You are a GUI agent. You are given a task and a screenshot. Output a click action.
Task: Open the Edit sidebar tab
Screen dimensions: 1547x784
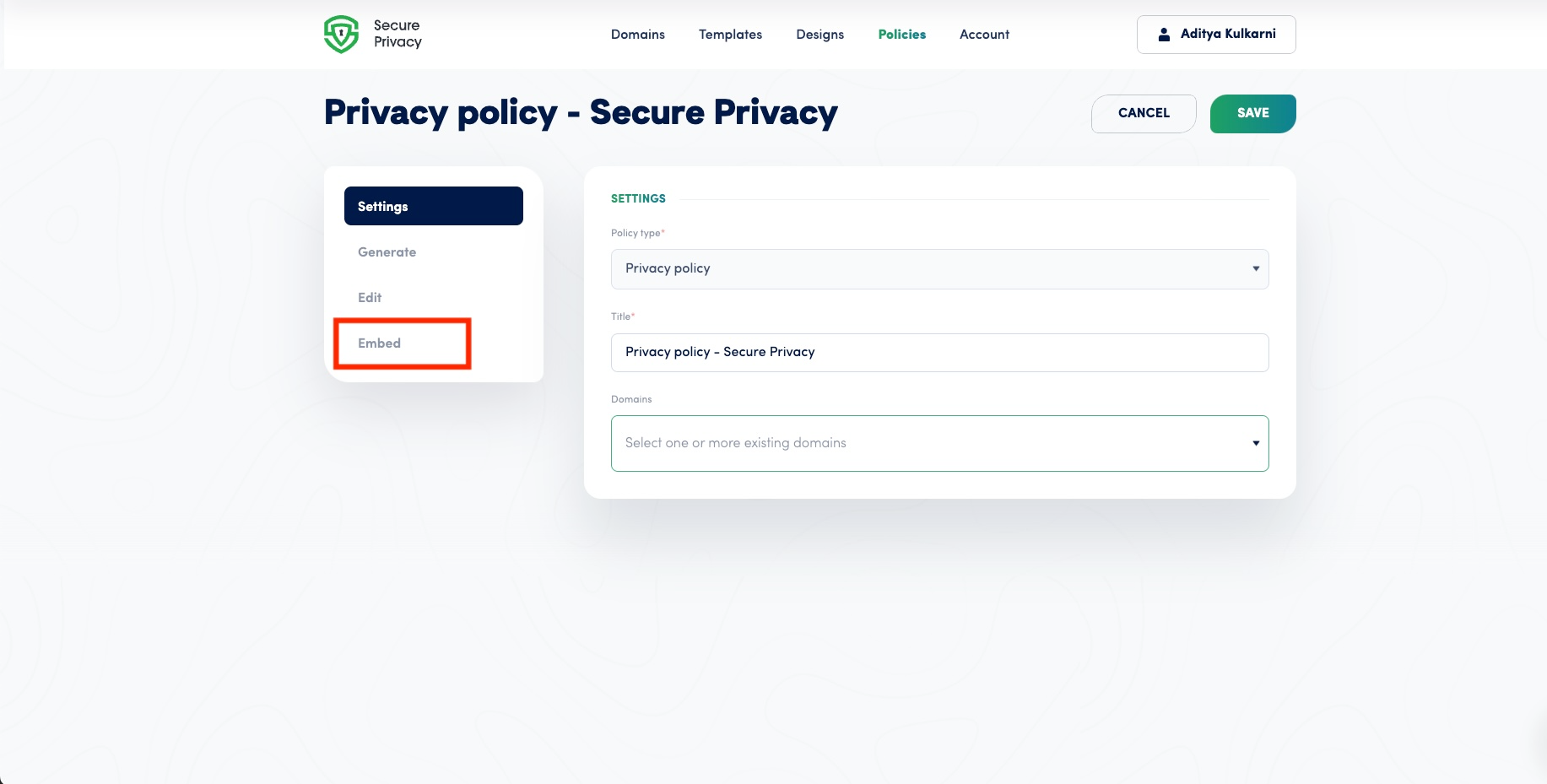click(x=370, y=298)
